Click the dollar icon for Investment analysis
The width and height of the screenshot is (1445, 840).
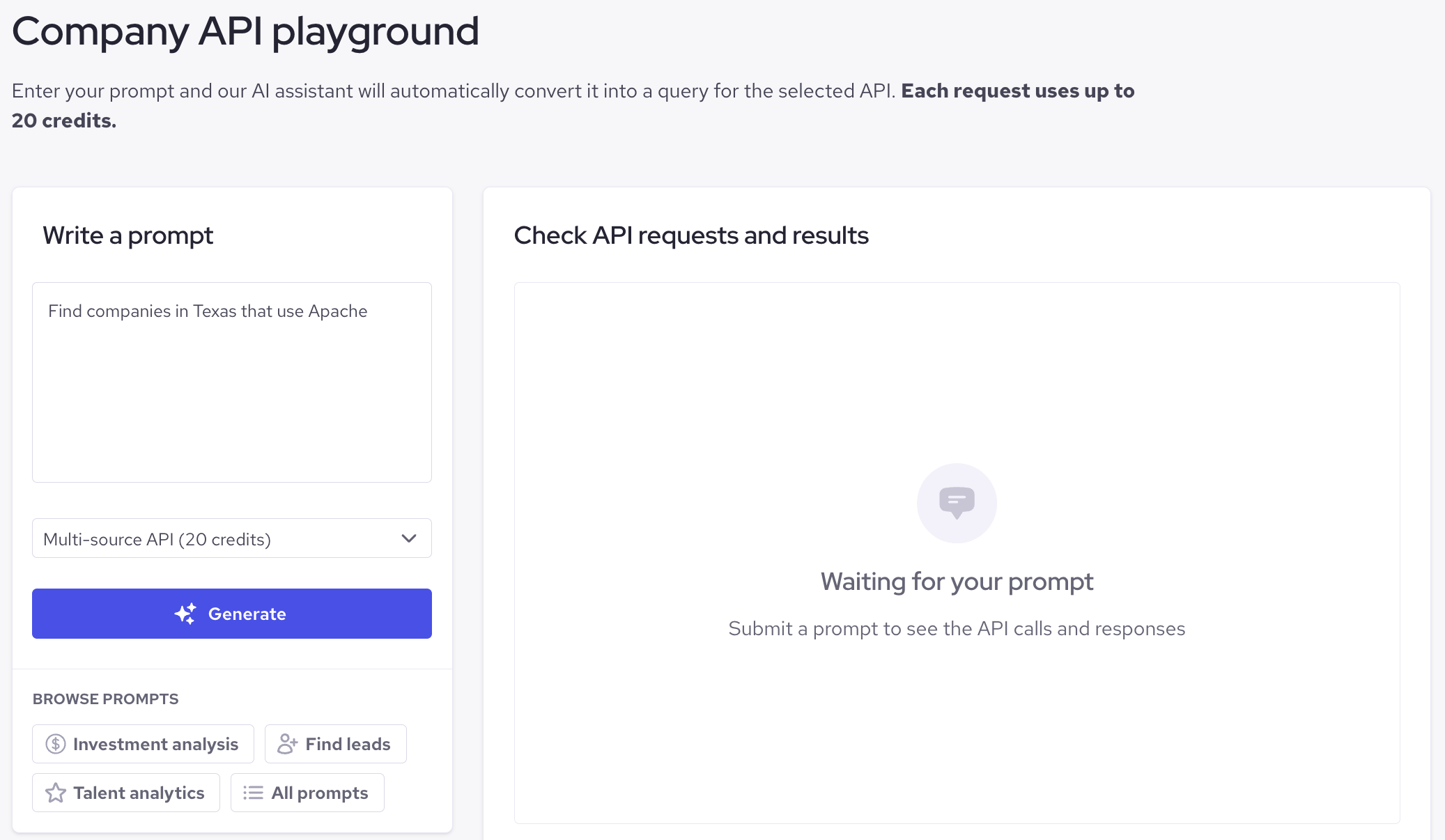click(x=56, y=744)
